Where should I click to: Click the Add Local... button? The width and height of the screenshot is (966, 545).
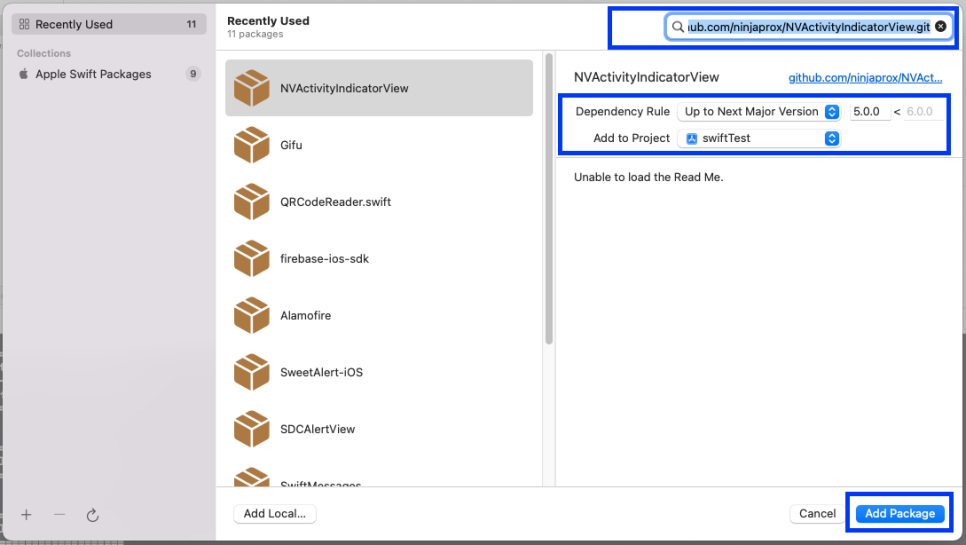pos(275,514)
